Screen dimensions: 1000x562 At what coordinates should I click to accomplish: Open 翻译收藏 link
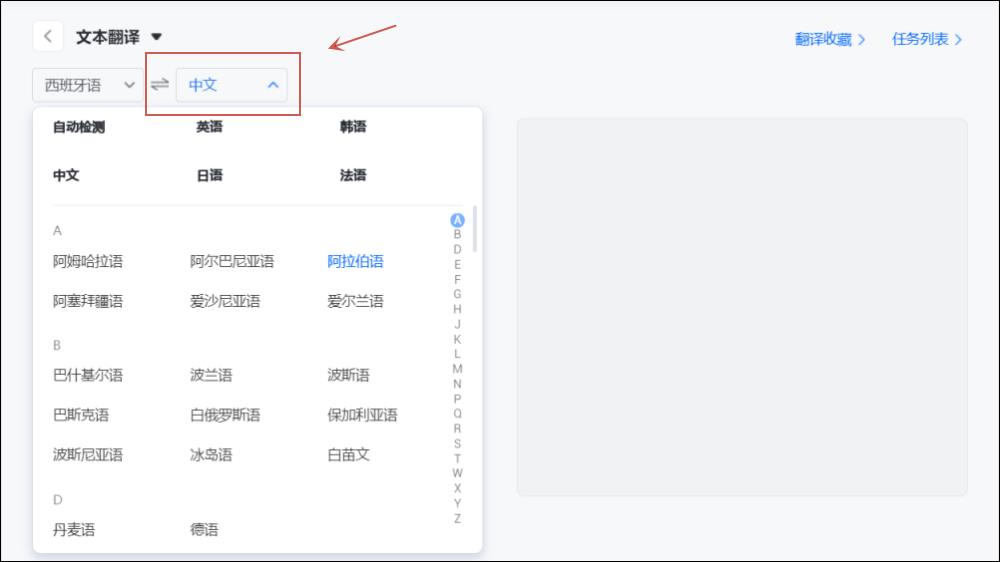tap(830, 39)
